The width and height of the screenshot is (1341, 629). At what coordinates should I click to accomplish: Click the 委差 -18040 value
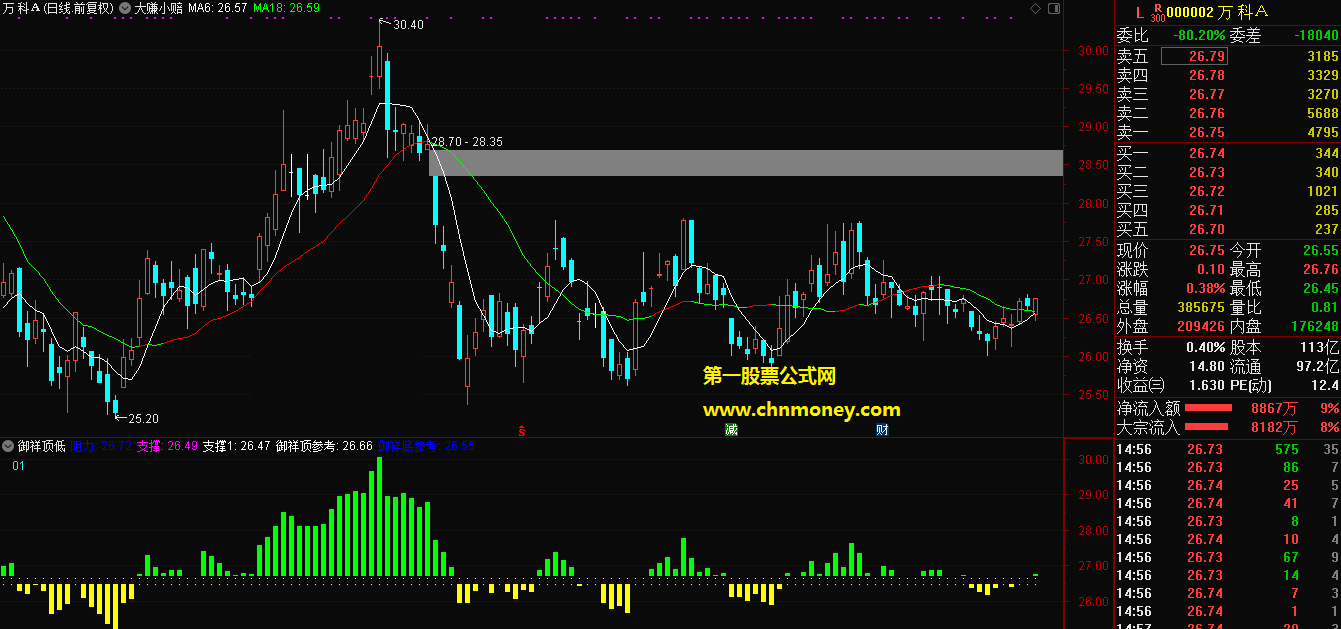click(1314, 36)
